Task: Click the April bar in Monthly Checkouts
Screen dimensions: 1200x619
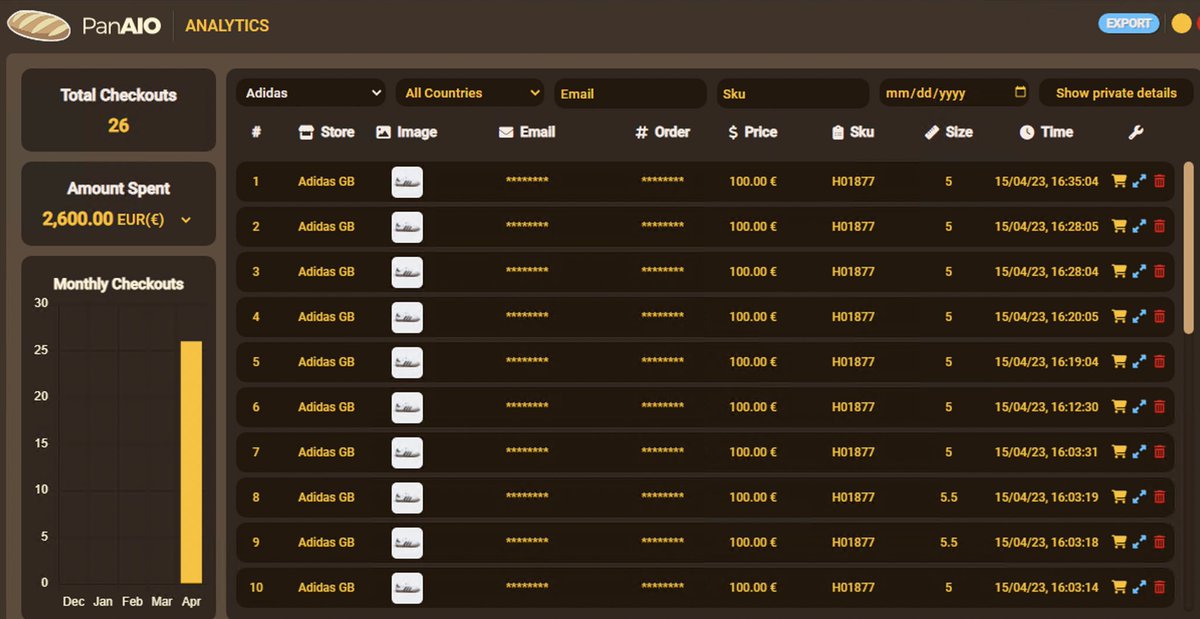Action: pyautogui.click(x=191, y=462)
